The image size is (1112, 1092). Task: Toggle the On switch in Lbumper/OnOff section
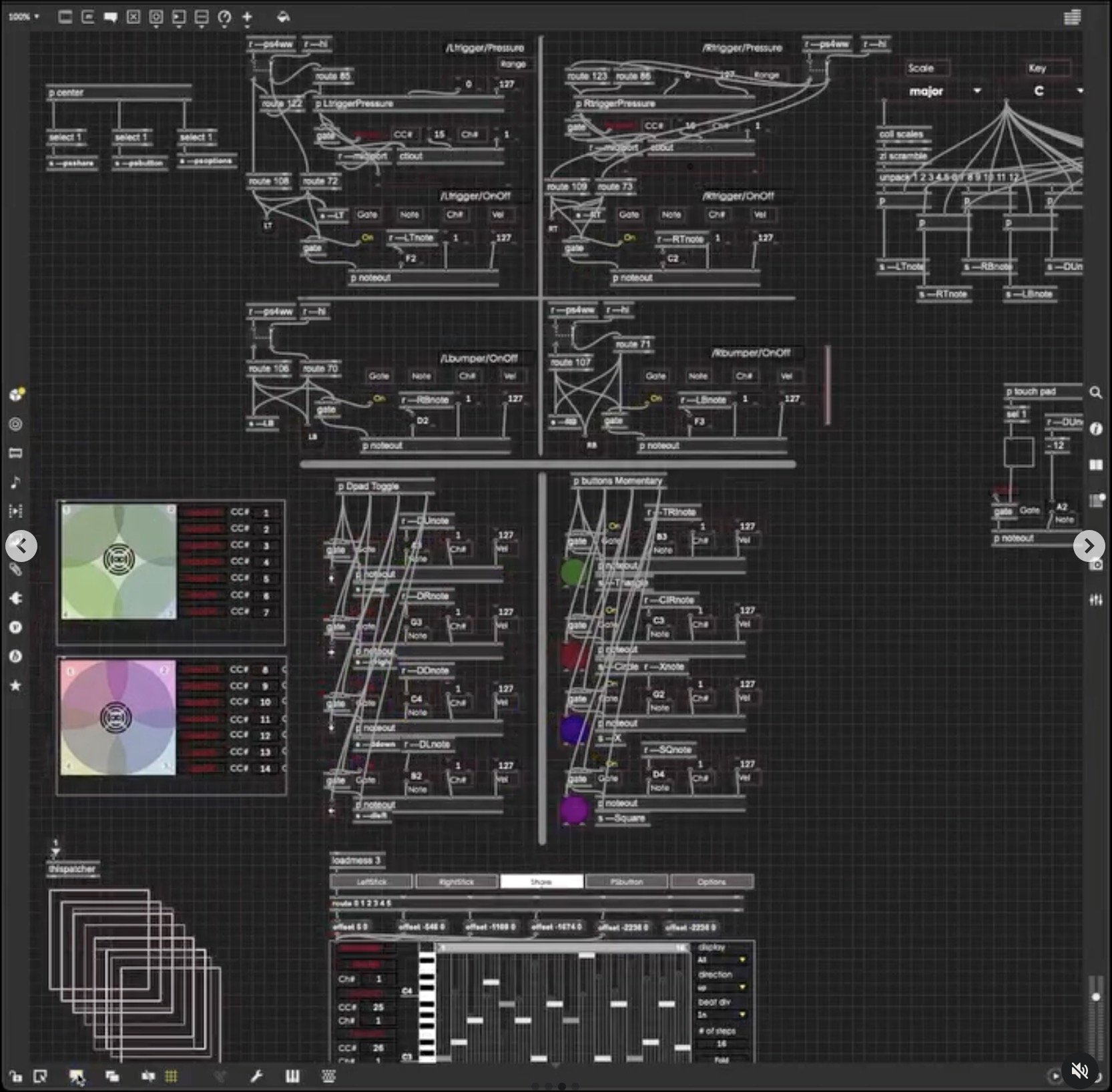pos(378,398)
